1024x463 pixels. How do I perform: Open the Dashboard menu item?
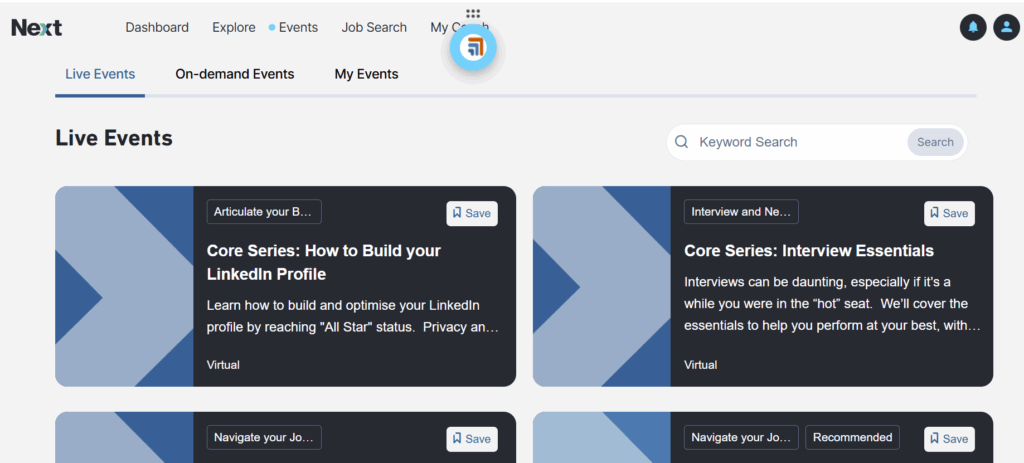pyautogui.click(x=157, y=28)
